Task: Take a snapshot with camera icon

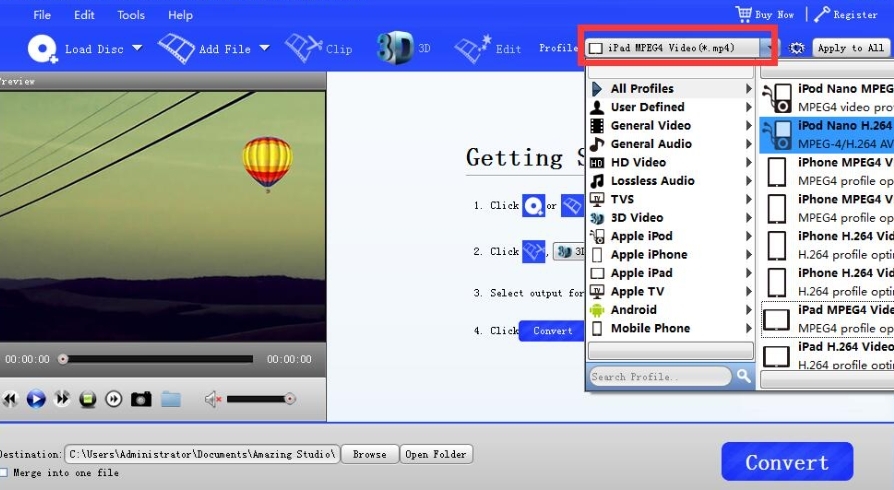Action: click(x=141, y=399)
